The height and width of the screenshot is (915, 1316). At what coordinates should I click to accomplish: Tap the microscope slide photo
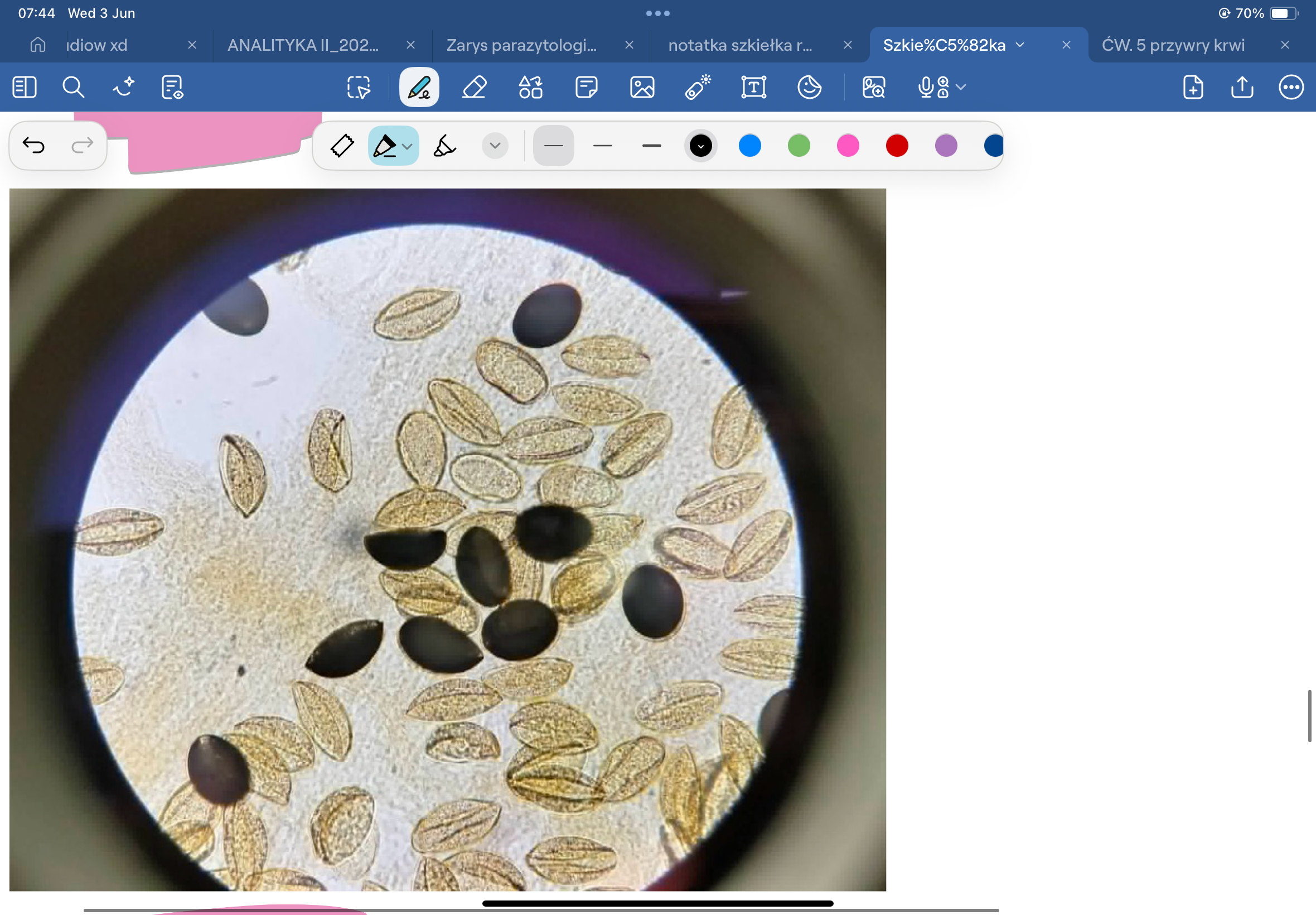(447, 540)
